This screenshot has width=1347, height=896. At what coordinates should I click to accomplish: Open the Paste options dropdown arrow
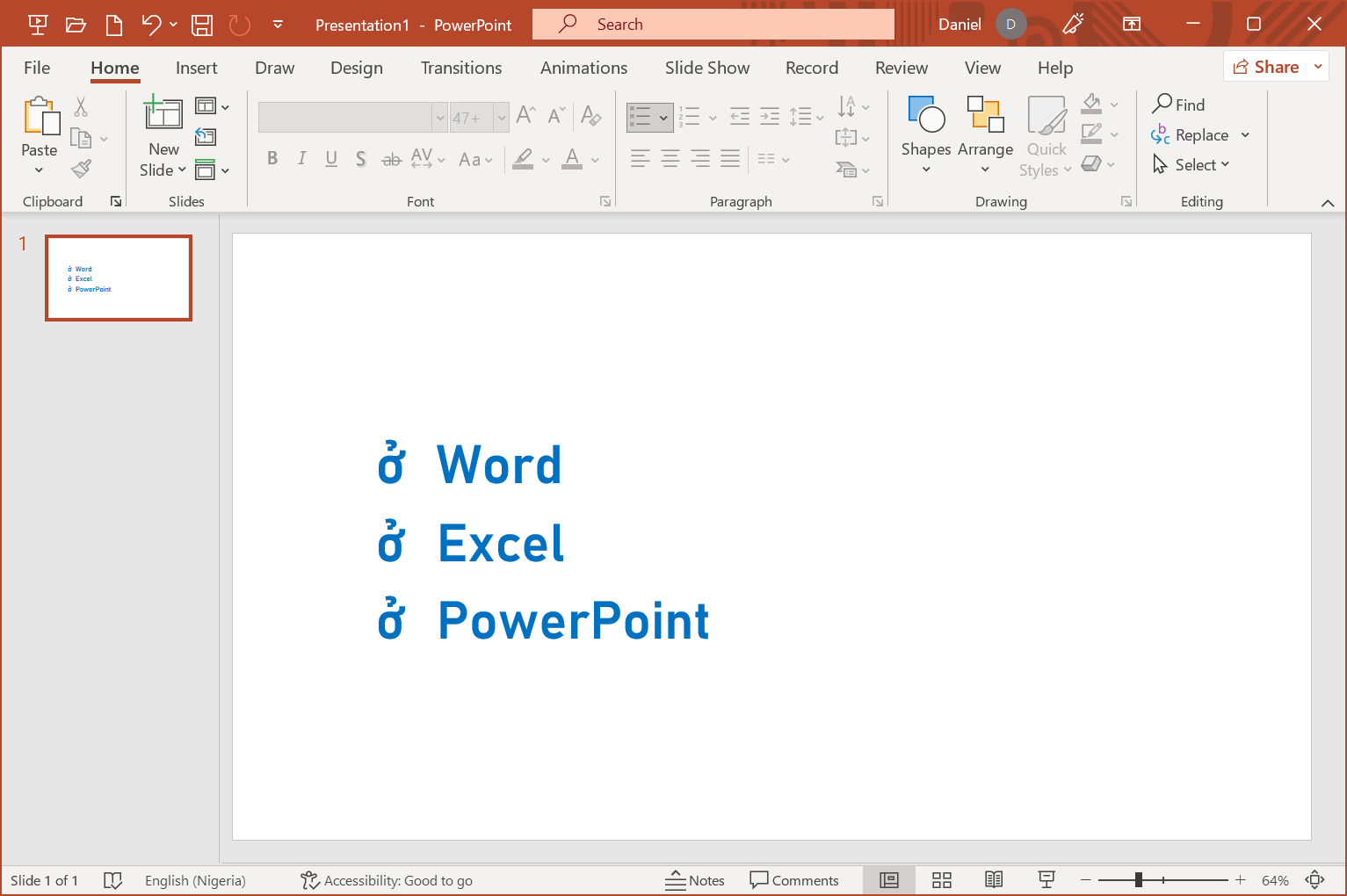click(39, 170)
